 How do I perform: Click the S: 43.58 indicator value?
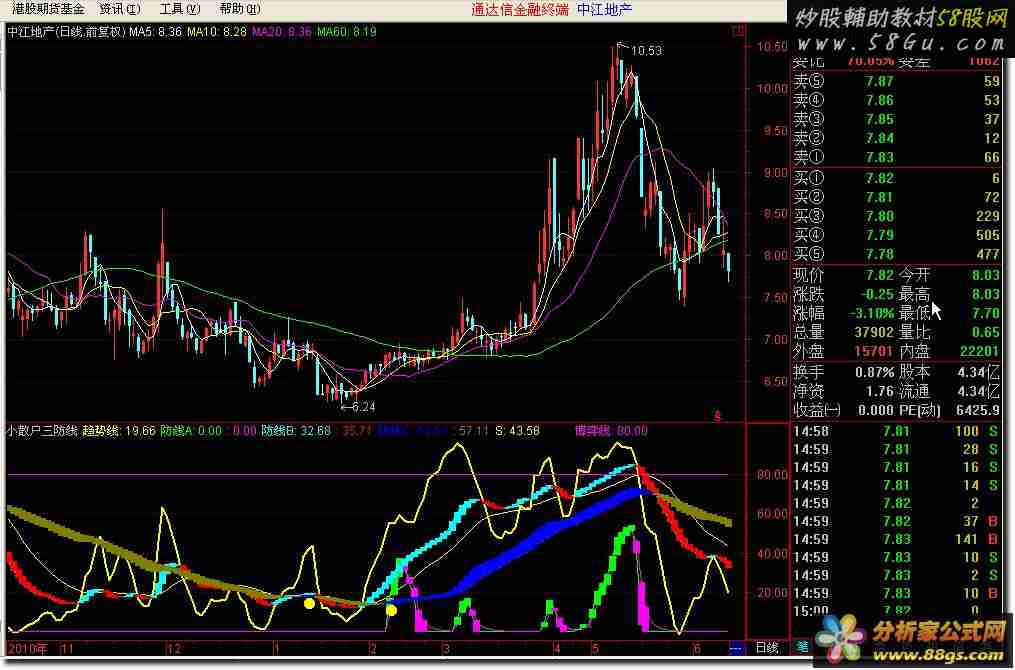click(x=517, y=430)
